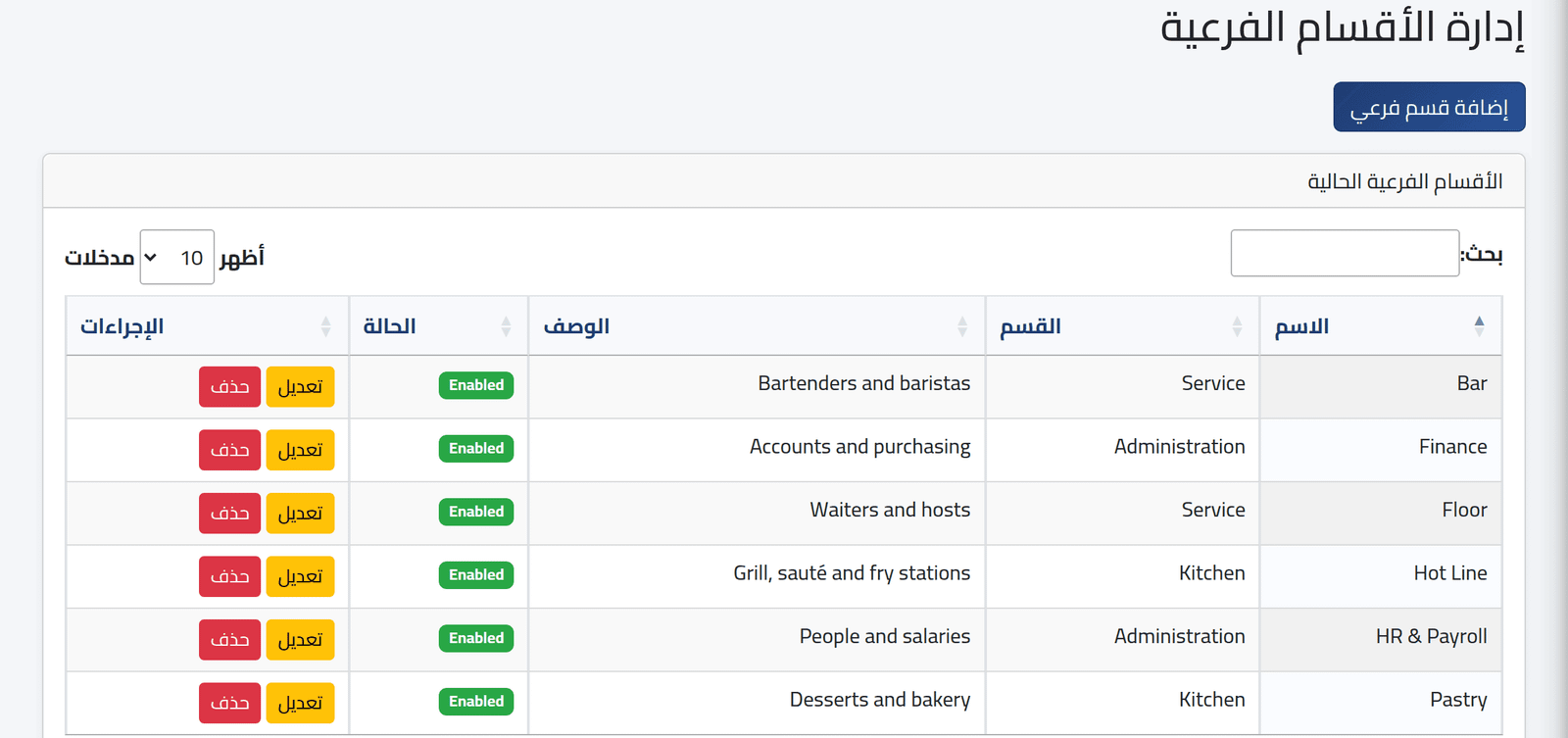
Task: Click the page title إدارة الأقسام الفرعية
Action: point(1342,28)
